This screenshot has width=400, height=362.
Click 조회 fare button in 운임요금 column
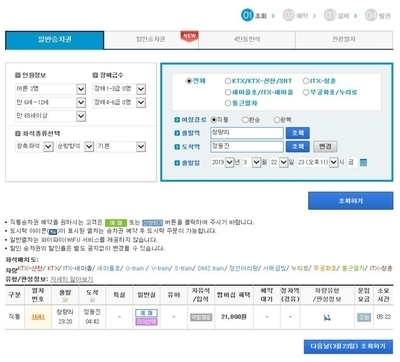pyautogui.click(x=364, y=318)
